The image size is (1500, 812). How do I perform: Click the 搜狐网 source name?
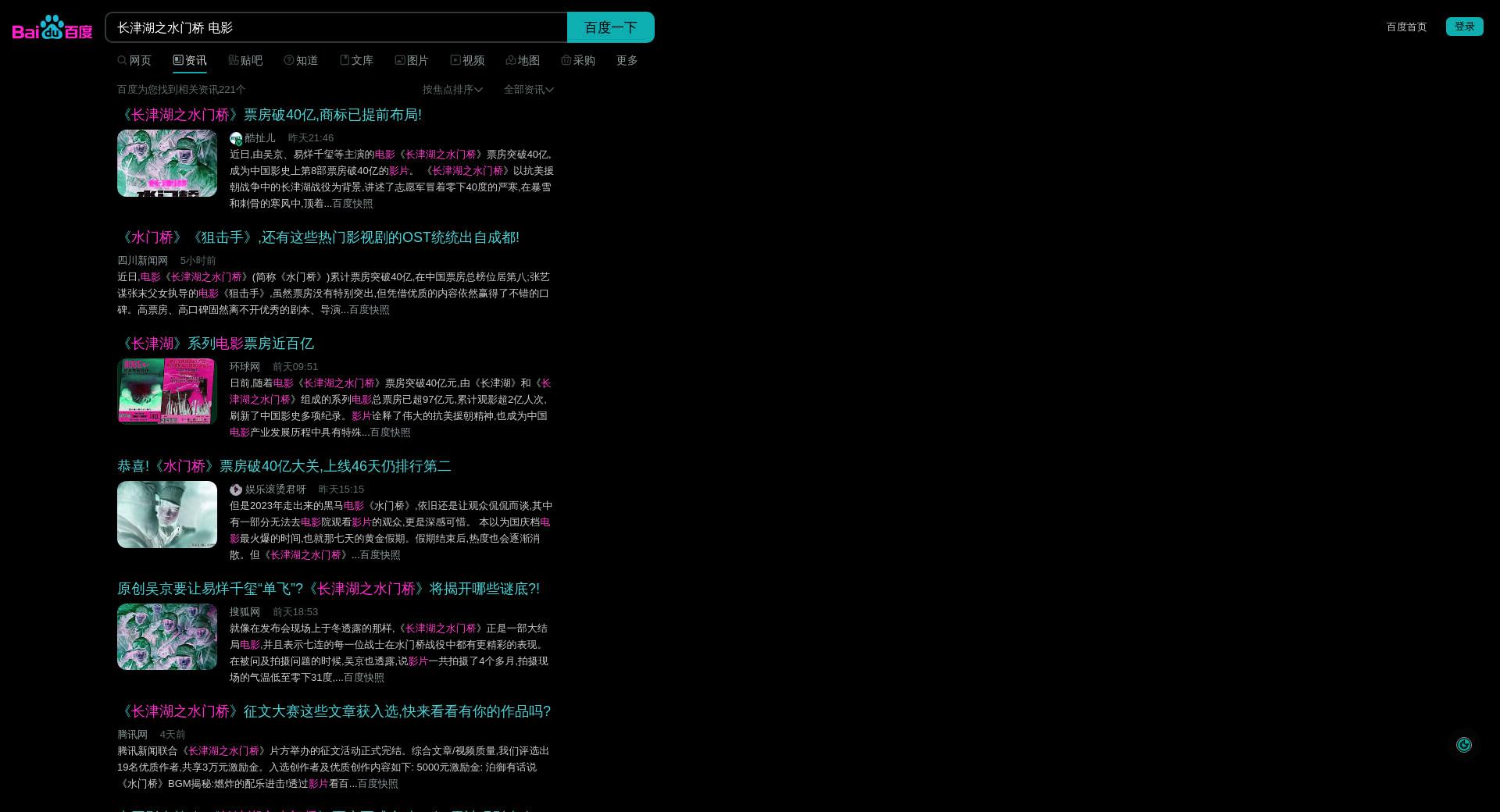point(245,612)
